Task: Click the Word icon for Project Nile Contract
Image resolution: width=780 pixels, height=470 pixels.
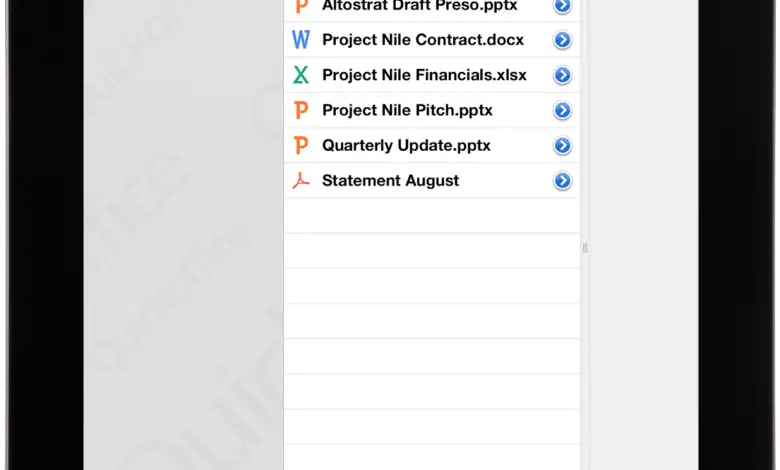Action: (x=301, y=40)
